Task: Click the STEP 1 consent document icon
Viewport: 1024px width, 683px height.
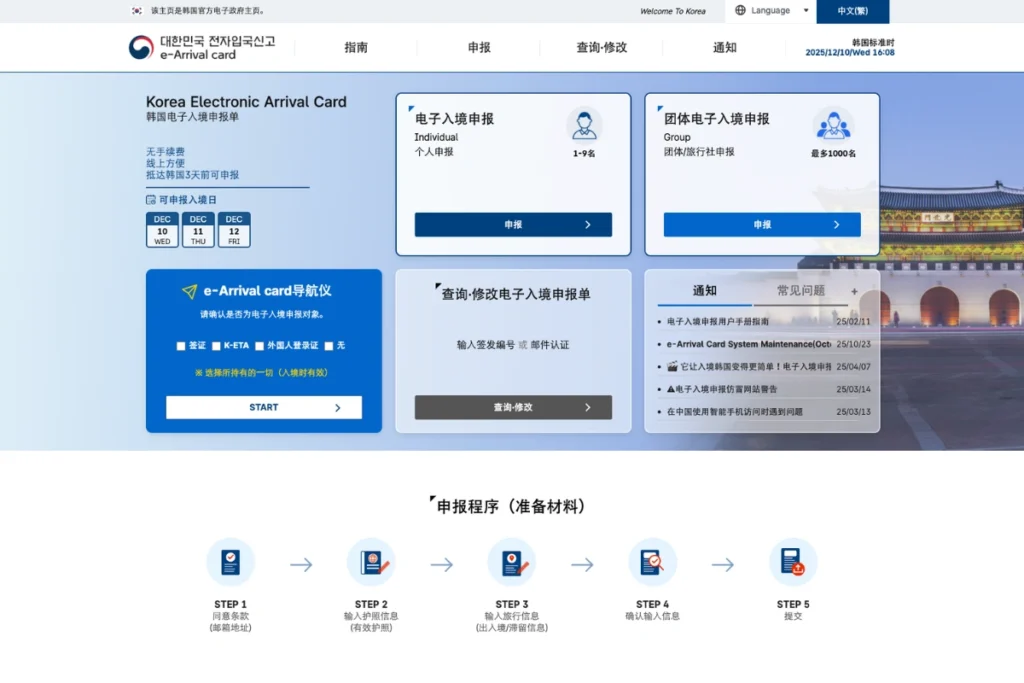Action: tap(230, 561)
